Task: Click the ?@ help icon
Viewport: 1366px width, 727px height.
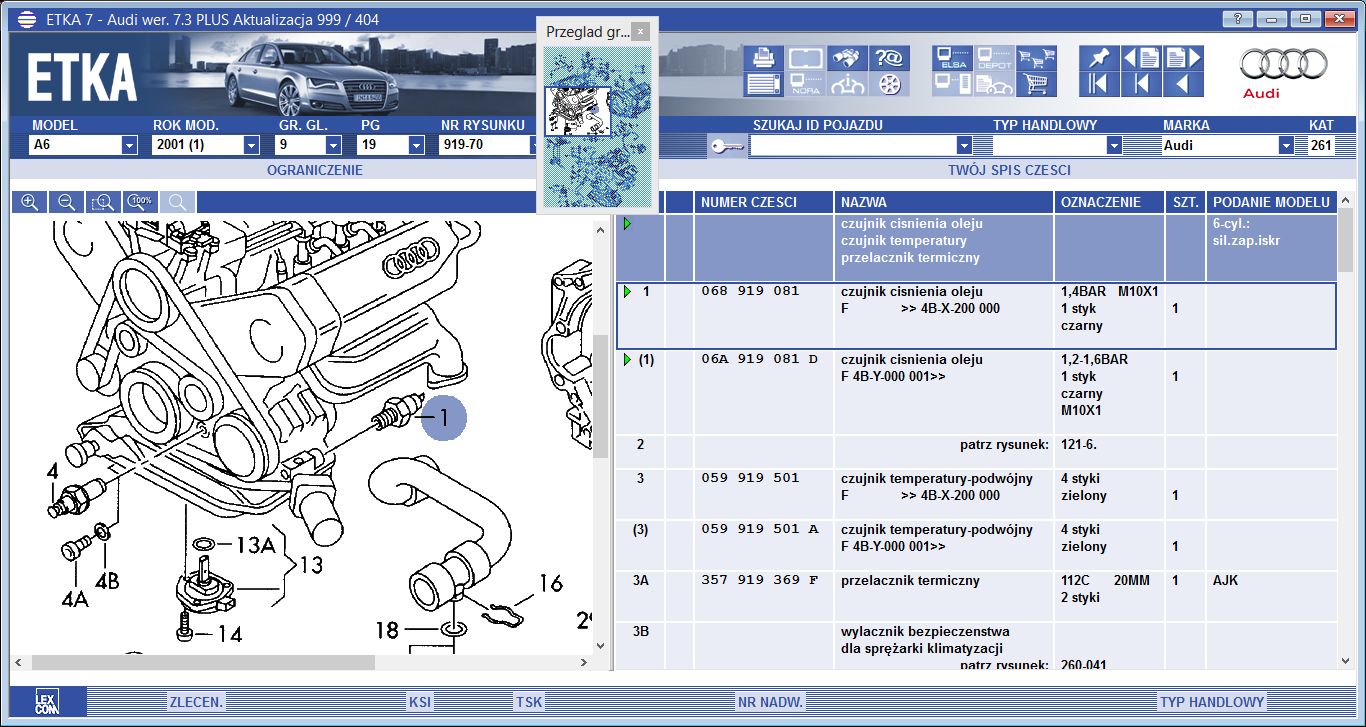Action: [x=888, y=58]
